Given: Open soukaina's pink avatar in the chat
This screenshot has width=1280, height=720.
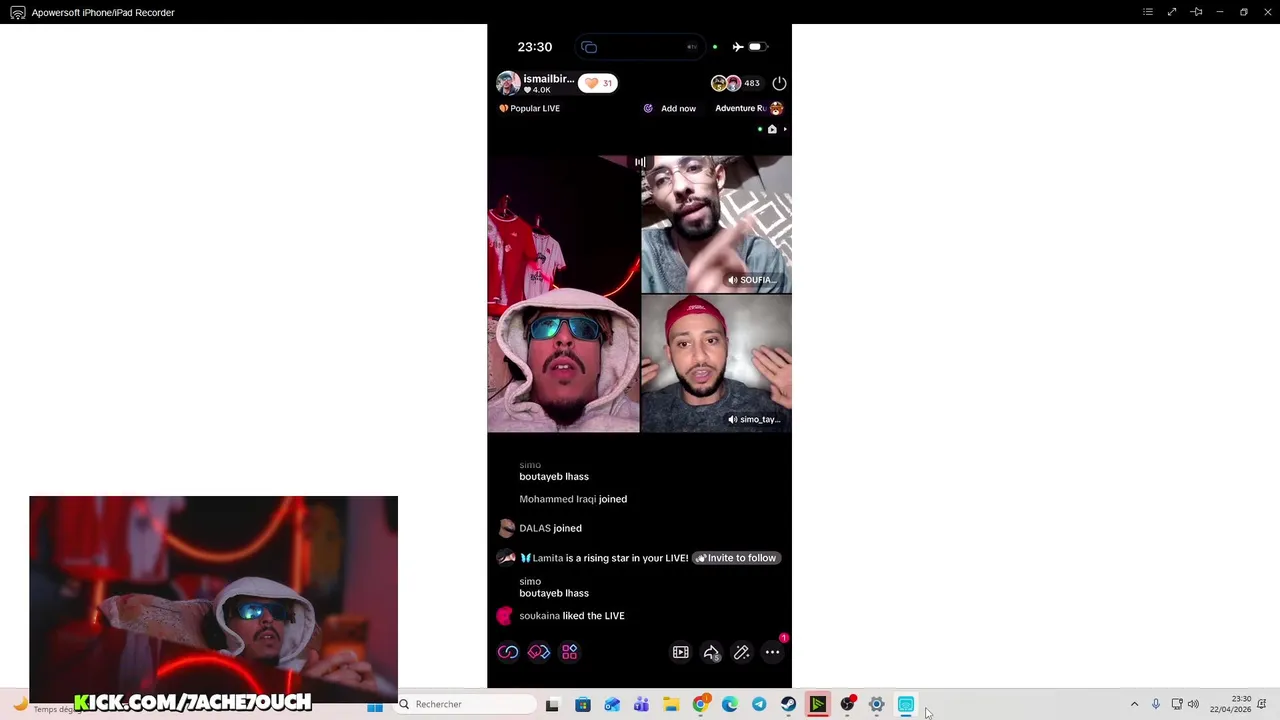Looking at the screenshot, I should tap(505, 616).
